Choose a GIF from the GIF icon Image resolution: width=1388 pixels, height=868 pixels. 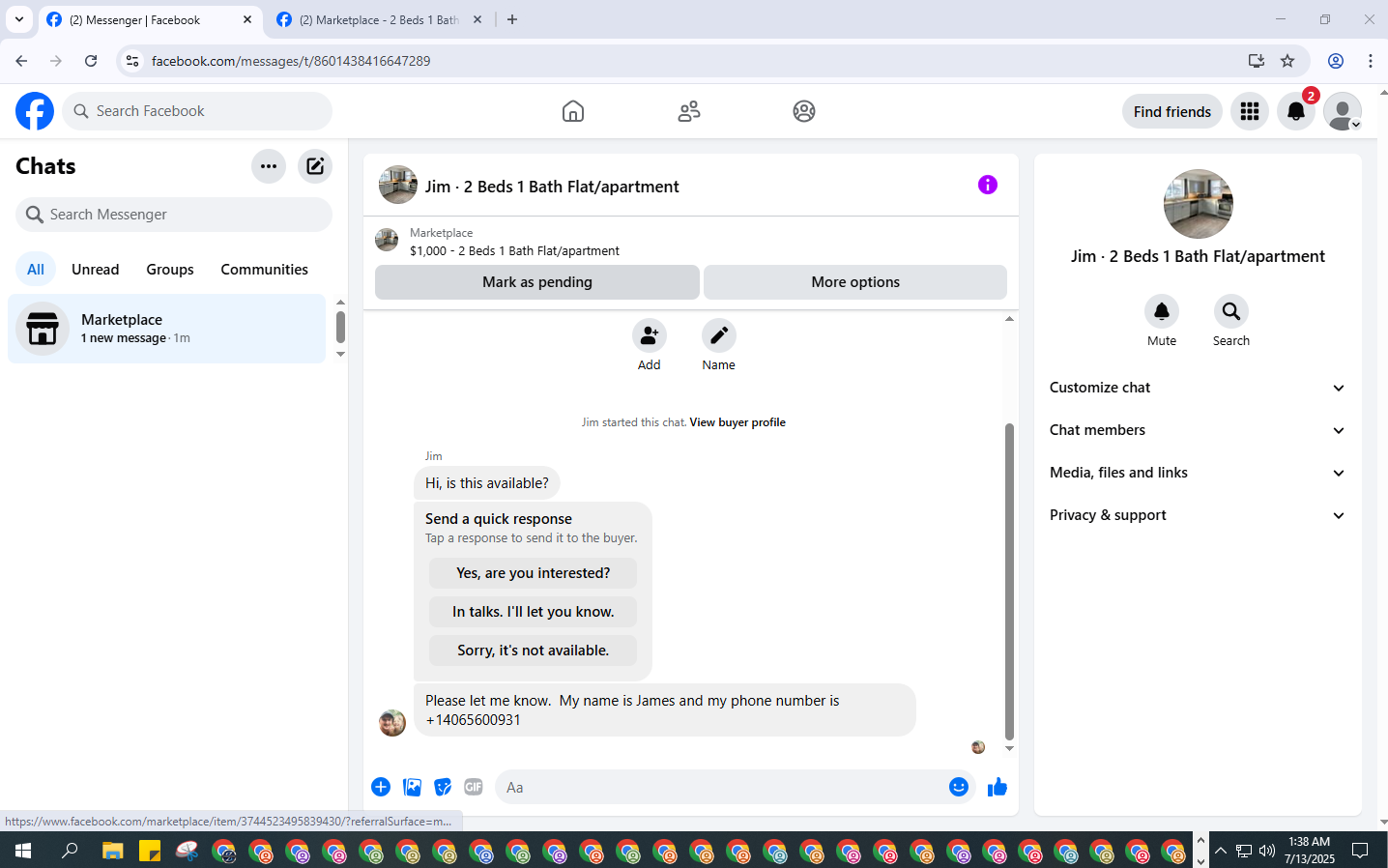point(474,787)
